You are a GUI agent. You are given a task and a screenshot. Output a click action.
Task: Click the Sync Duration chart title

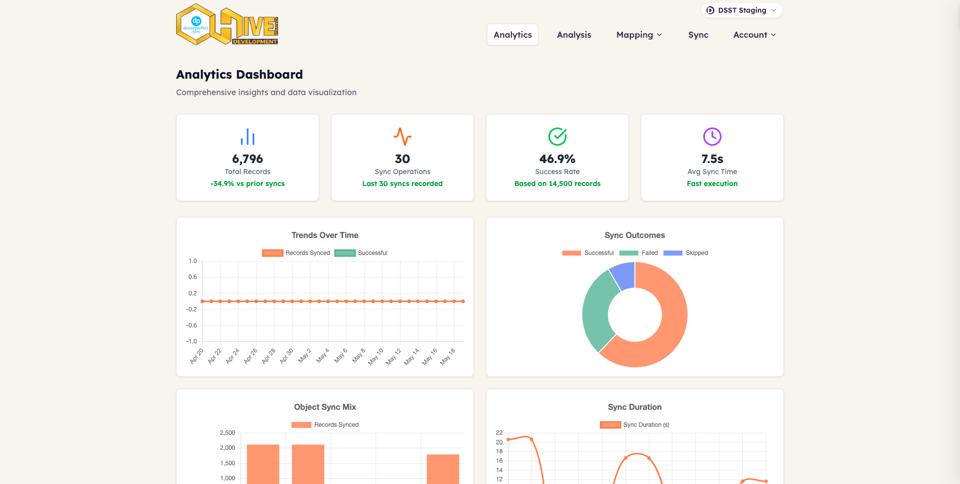635,407
